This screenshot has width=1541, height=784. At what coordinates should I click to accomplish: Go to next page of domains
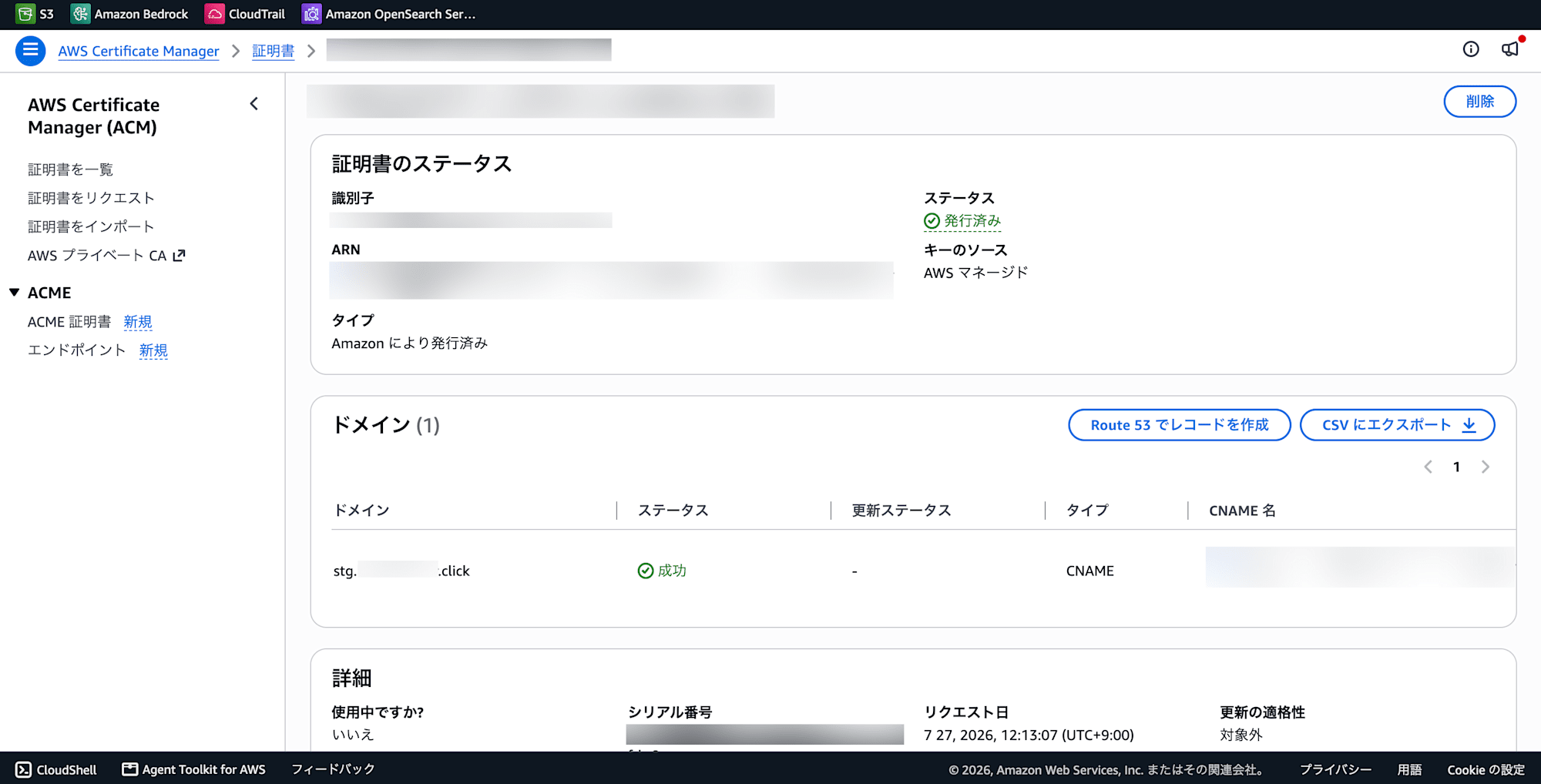1486,467
